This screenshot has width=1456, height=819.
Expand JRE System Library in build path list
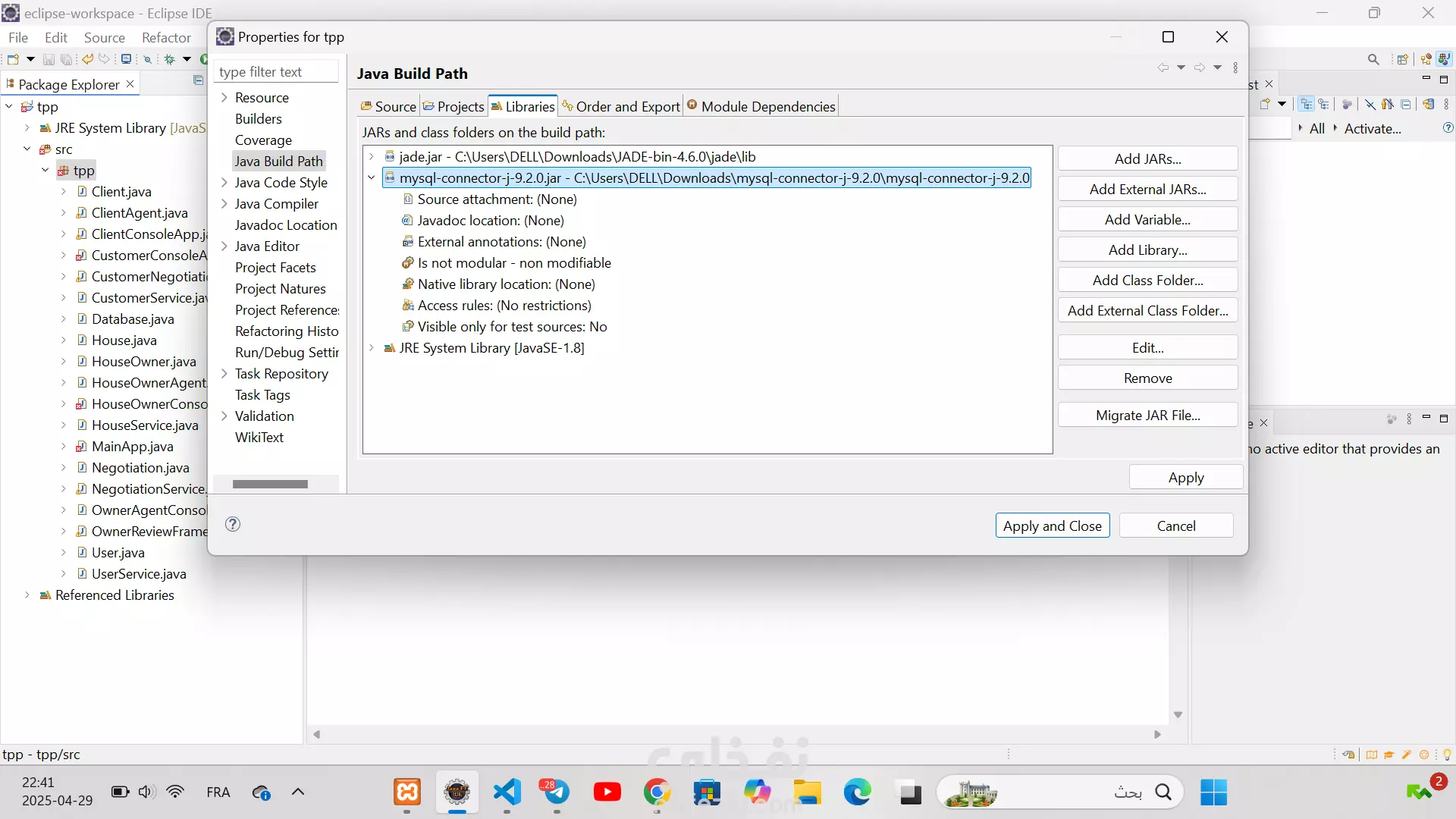click(x=372, y=347)
